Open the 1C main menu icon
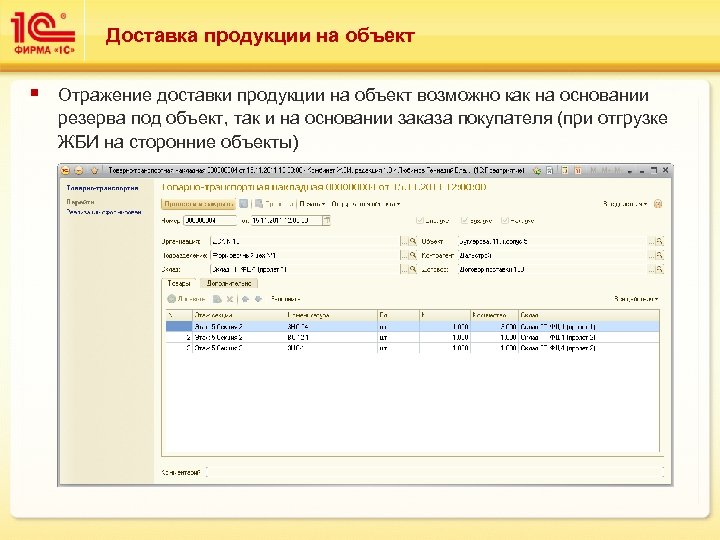The height and width of the screenshot is (540, 720). point(66,170)
